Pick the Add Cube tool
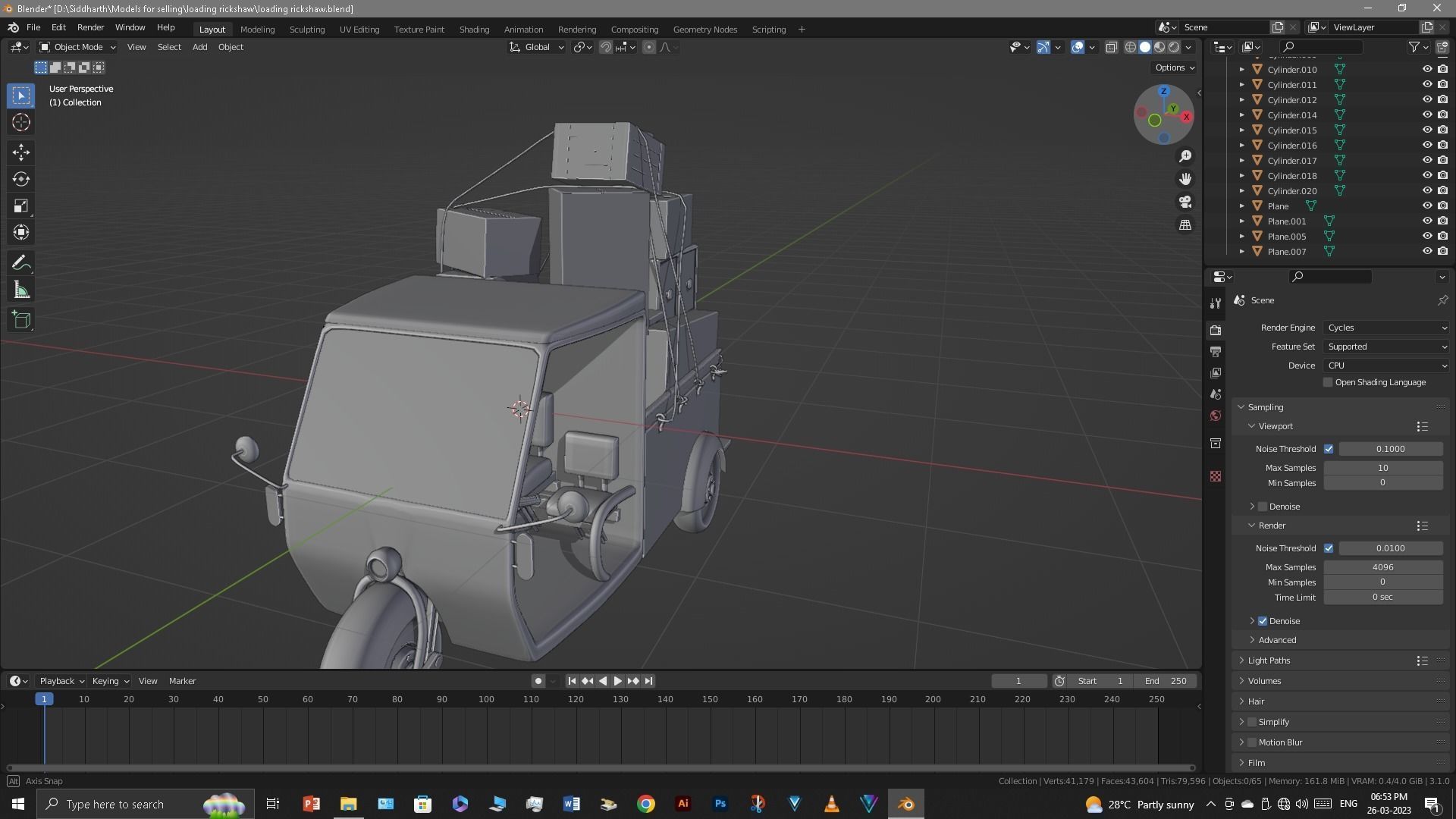 click(21, 320)
